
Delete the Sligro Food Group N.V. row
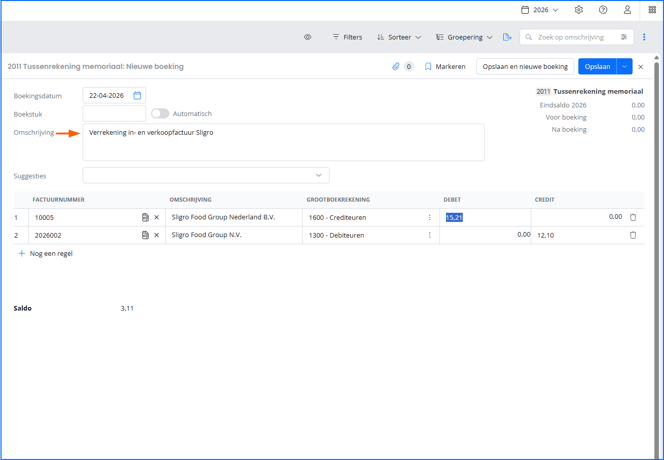[633, 235]
